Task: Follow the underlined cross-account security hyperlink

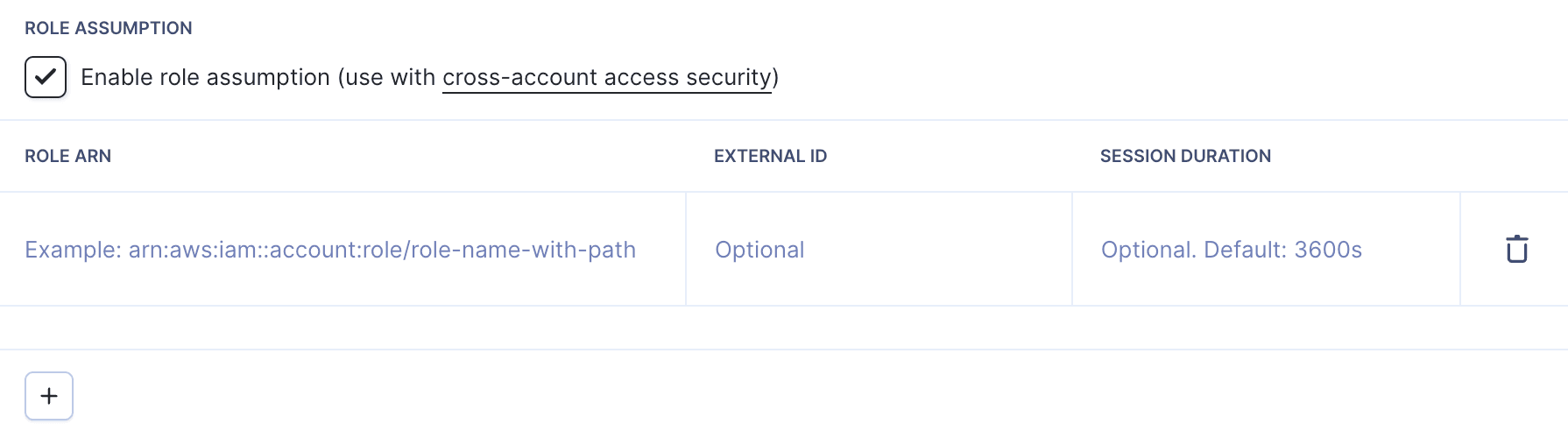Action: point(607,77)
